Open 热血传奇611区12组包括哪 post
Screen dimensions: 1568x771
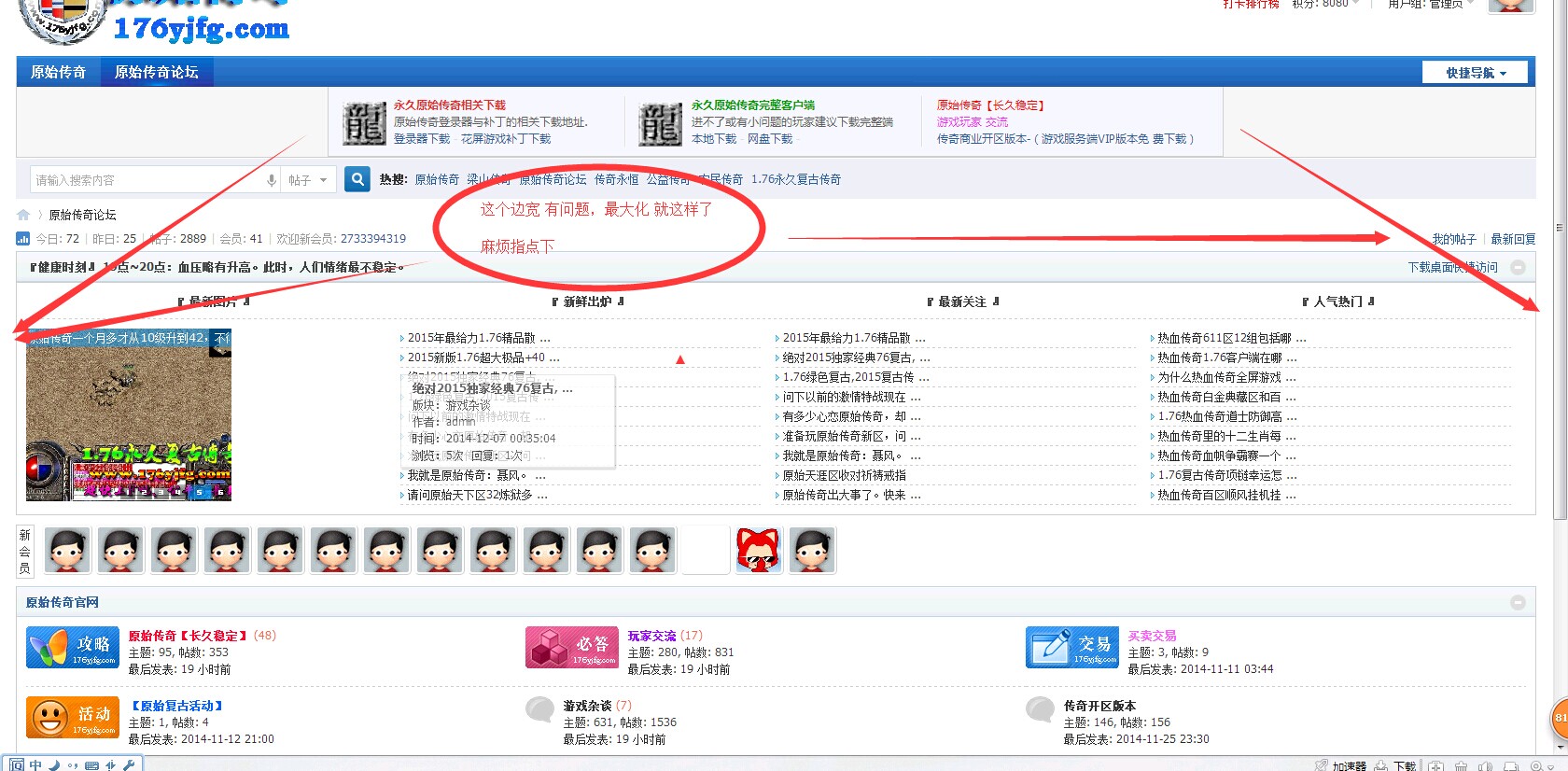(x=1232, y=338)
